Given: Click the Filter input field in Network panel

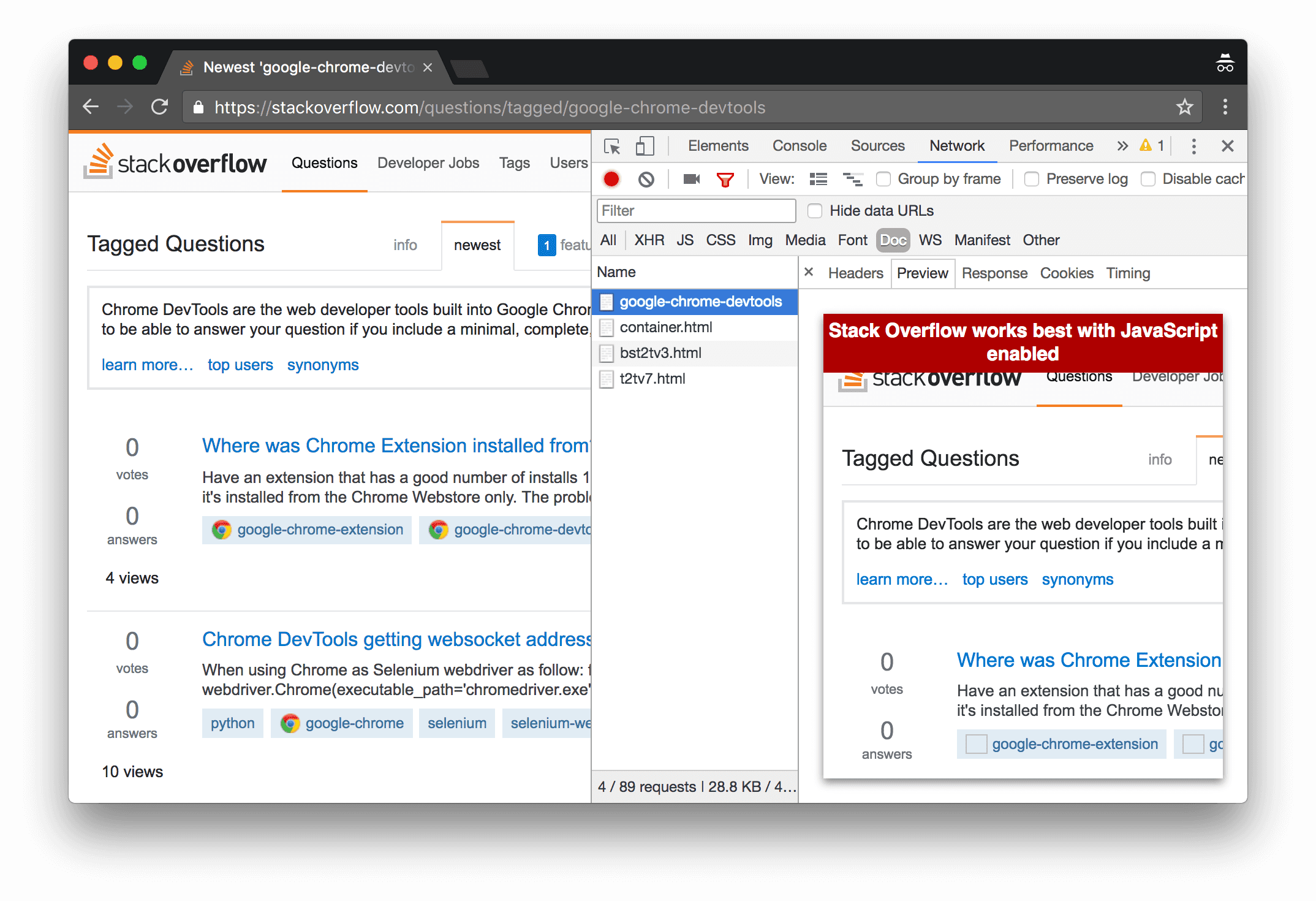Looking at the screenshot, I should pos(696,211).
